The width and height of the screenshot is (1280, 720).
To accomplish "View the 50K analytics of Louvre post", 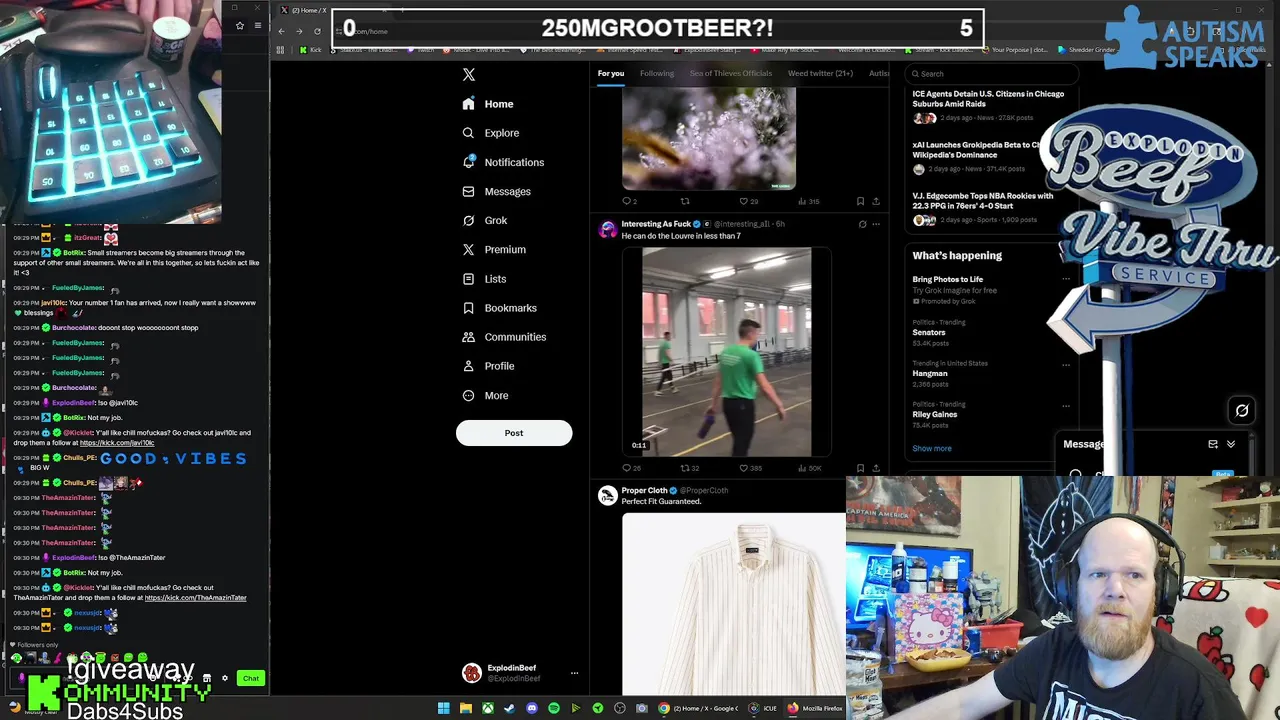I will (x=810, y=468).
